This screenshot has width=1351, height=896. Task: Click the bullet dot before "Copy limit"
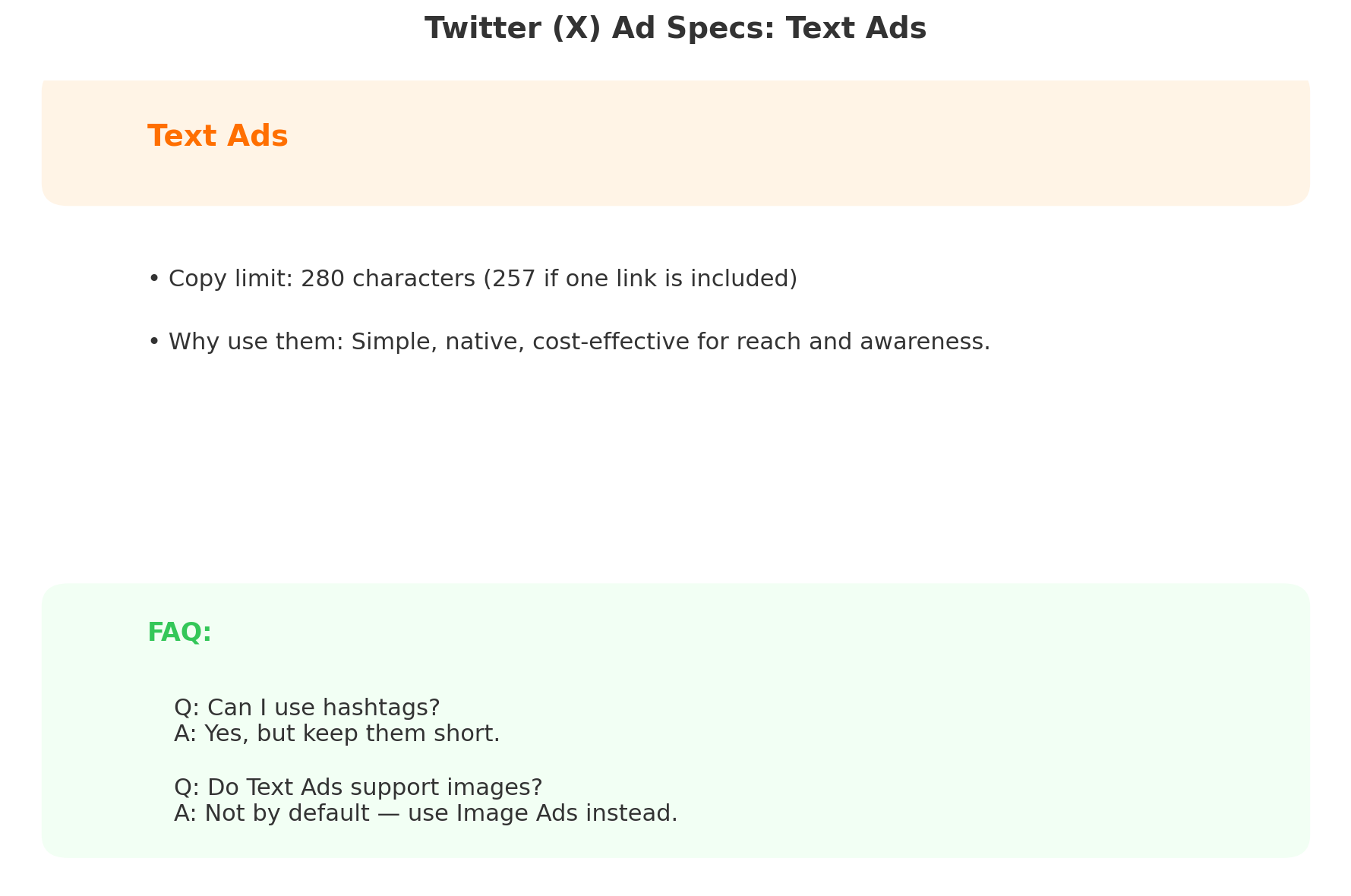pyautogui.click(x=153, y=279)
